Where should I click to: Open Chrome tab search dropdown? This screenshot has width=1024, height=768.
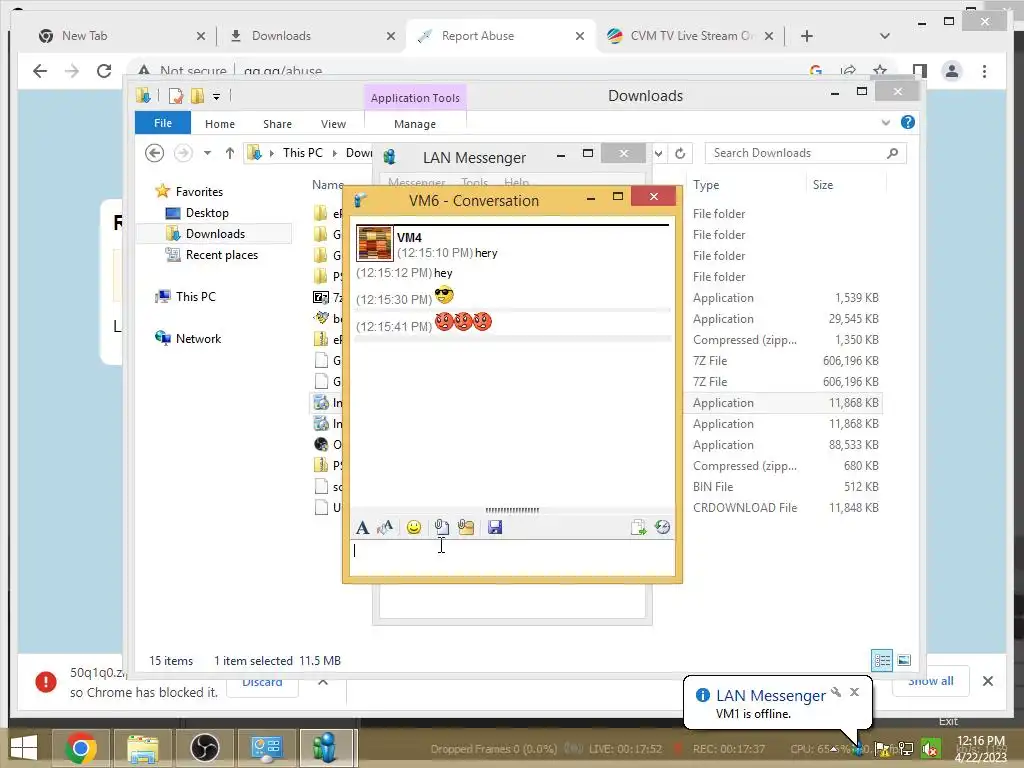[885, 36]
